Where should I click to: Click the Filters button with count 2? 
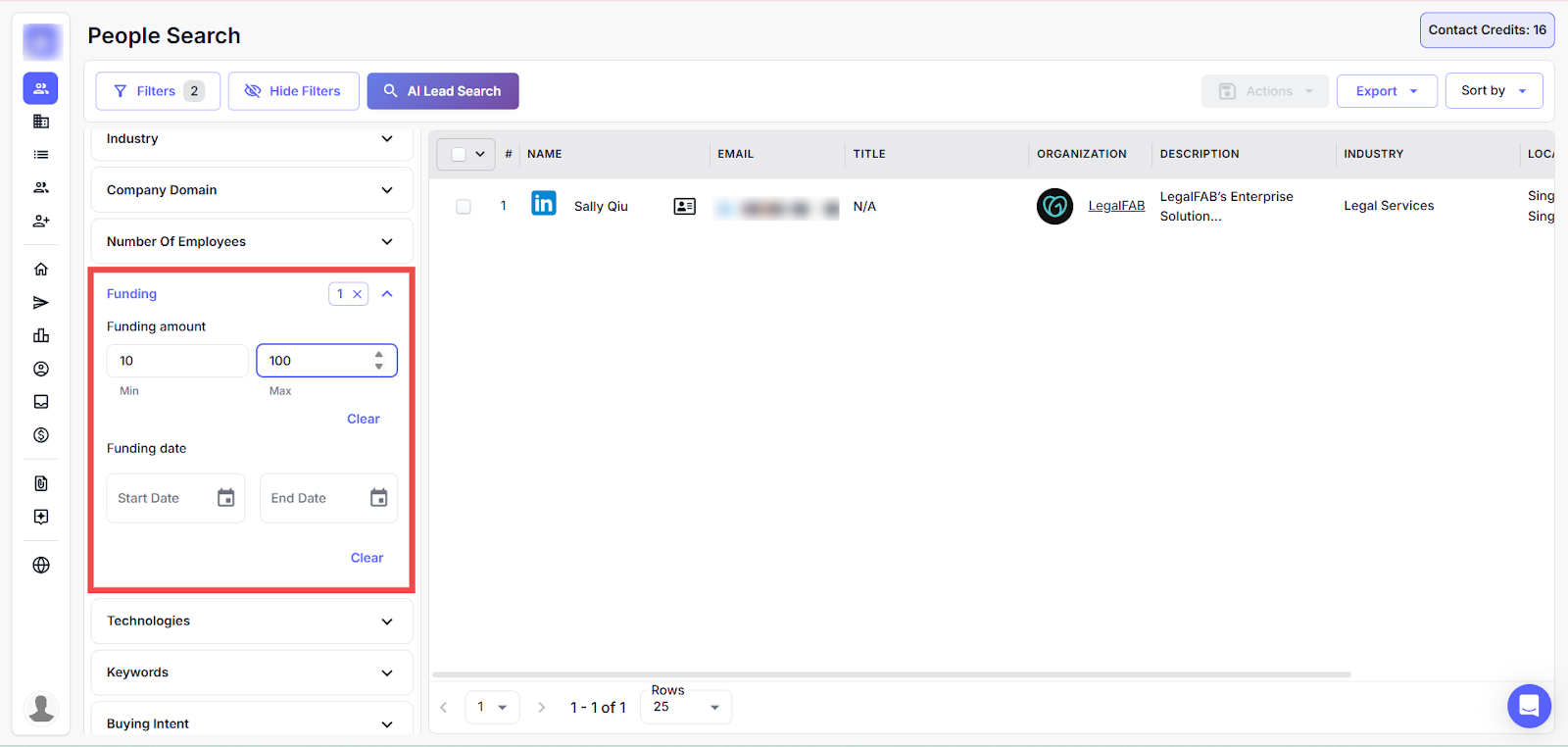coord(157,91)
